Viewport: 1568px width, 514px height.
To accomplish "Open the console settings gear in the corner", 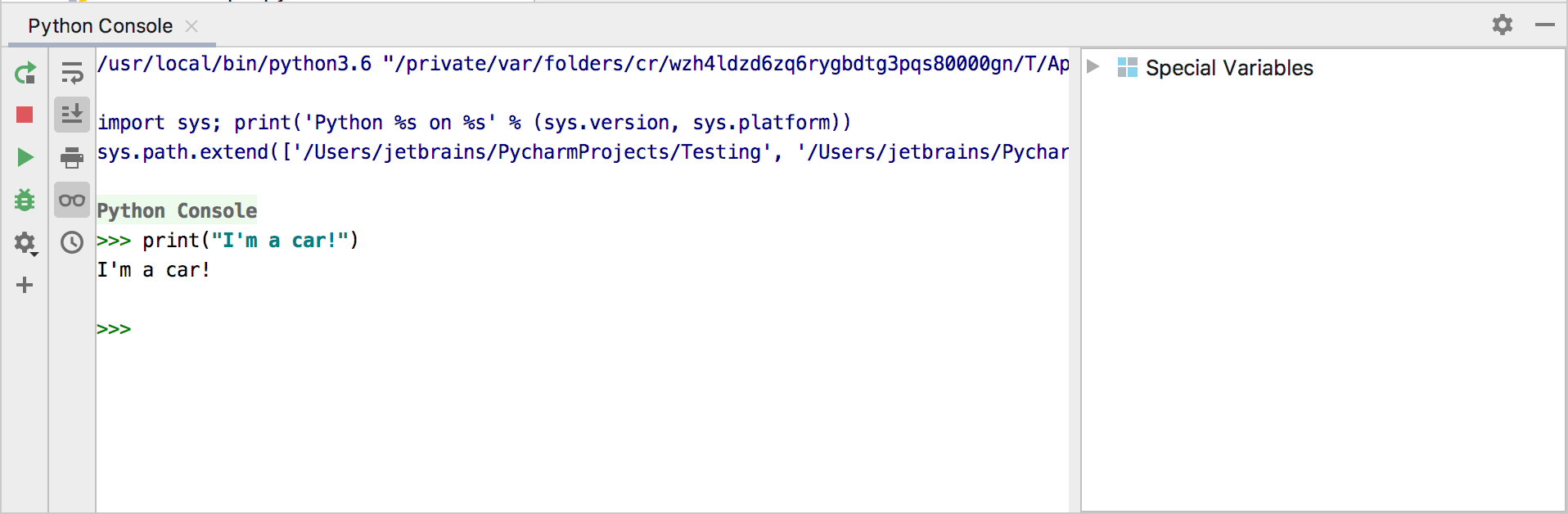I will click(x=1502, y=25).
